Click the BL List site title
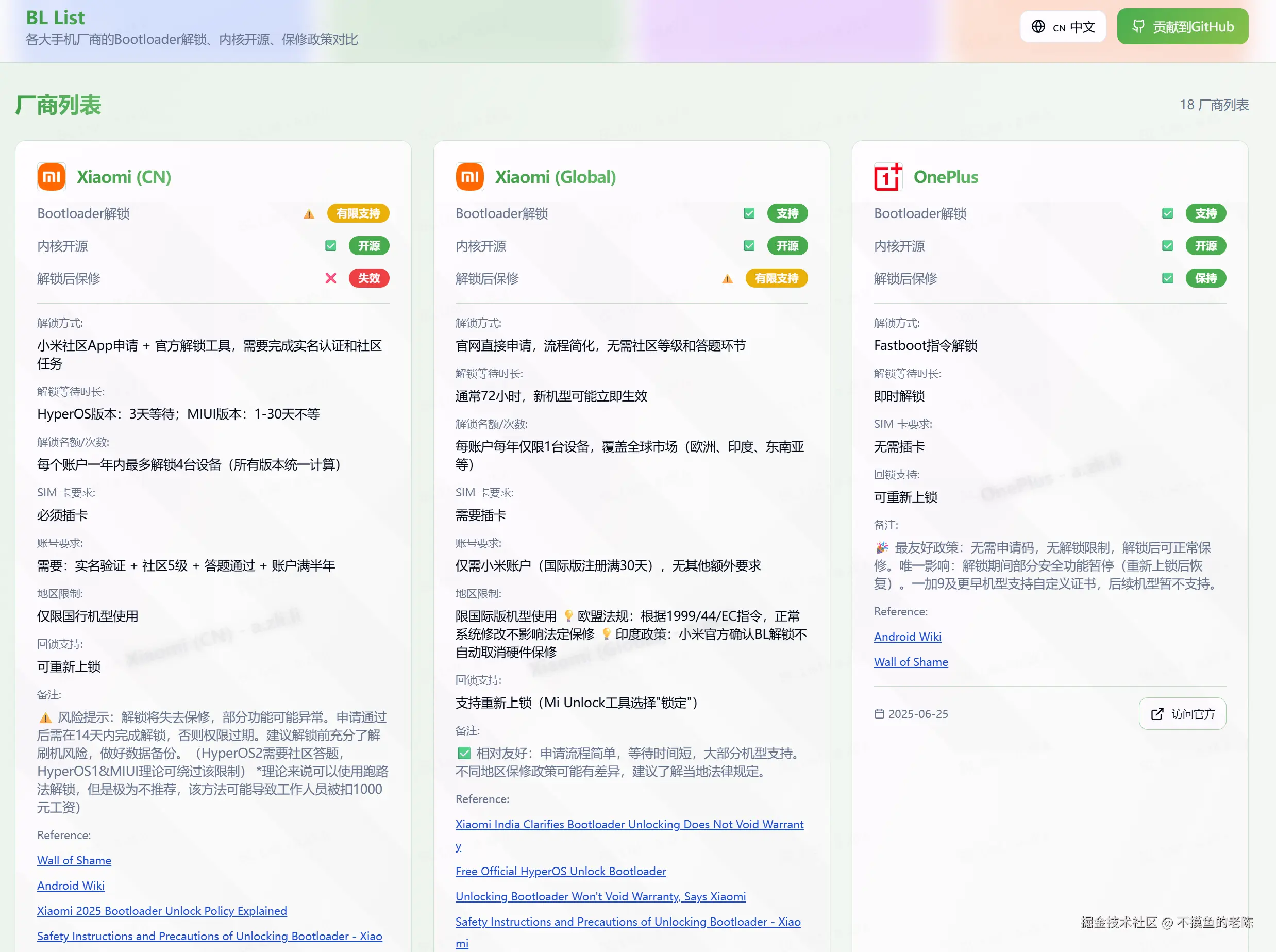 [x=55, y=18]
